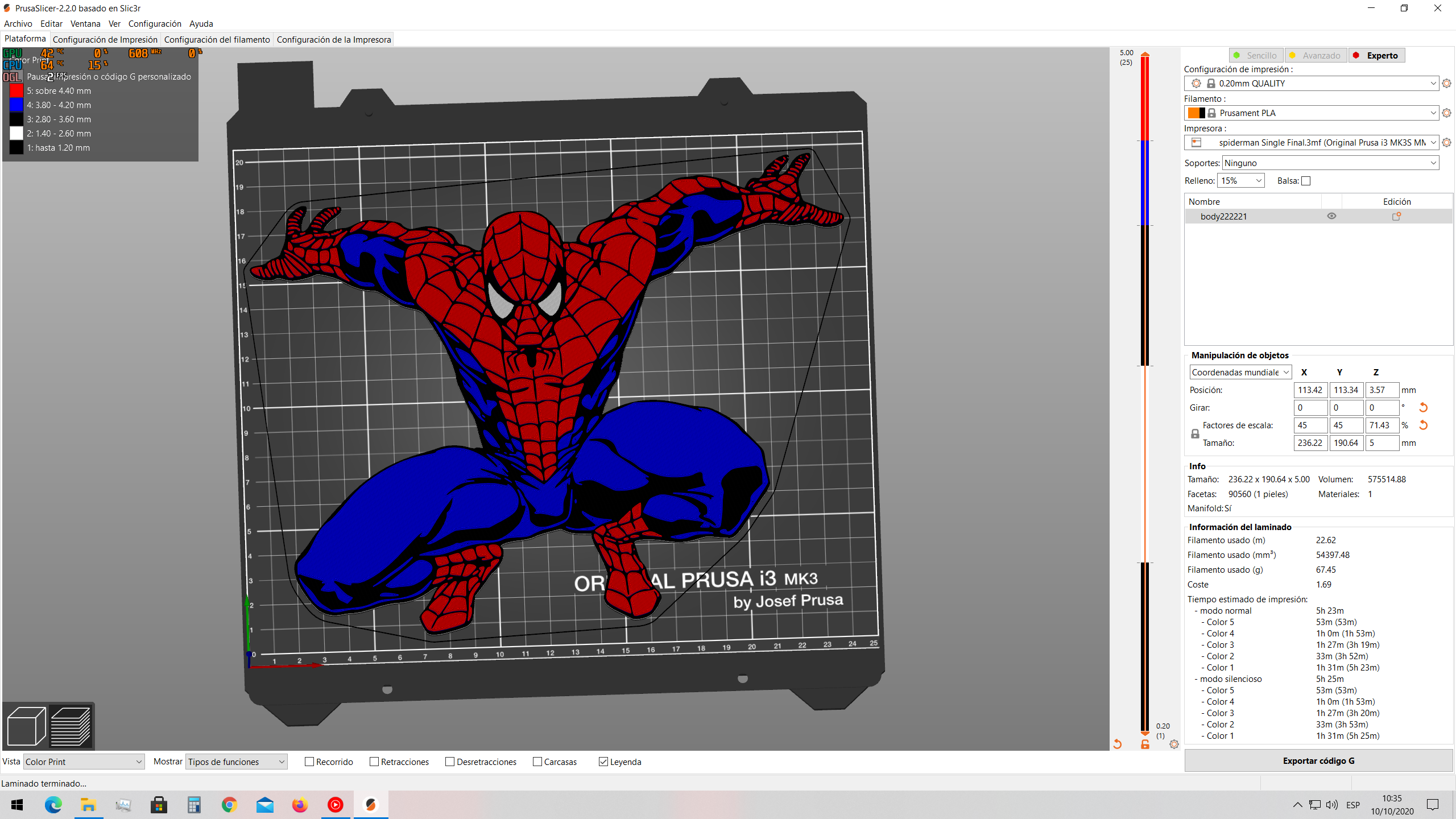Open File Explorer from the taskbar

click(89, 805)
